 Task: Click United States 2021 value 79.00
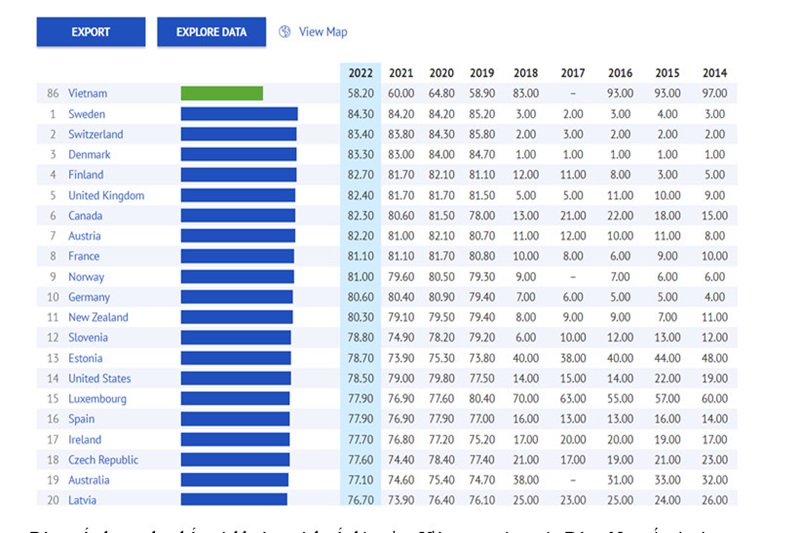pyautogui.click(x=401, y=378)
